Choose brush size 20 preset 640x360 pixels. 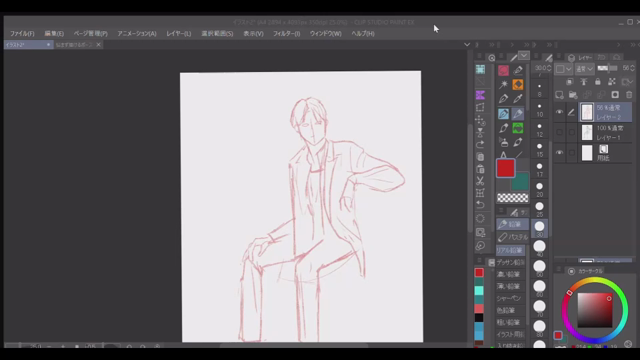(540, 189)
